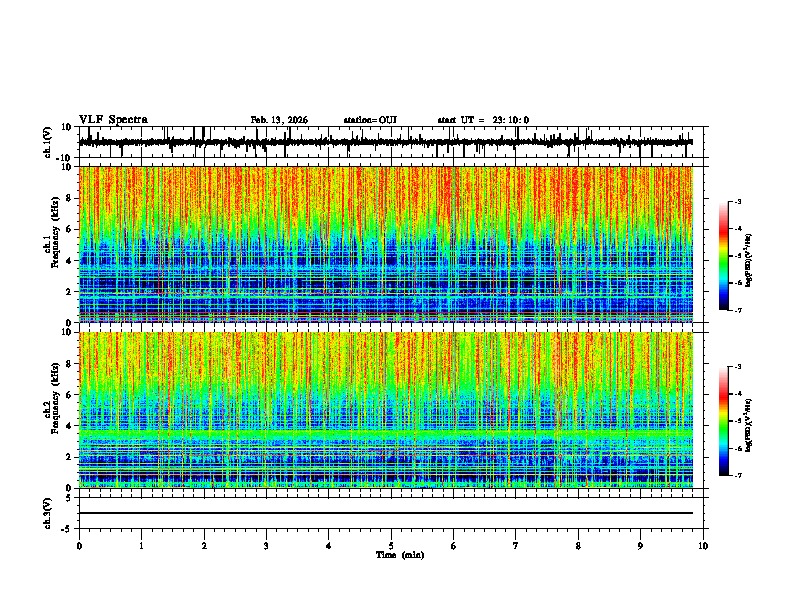Click the "8" kHz tick on ch.1 frequency axis
Screen dimensions: 792x612
tap(70, 198)
